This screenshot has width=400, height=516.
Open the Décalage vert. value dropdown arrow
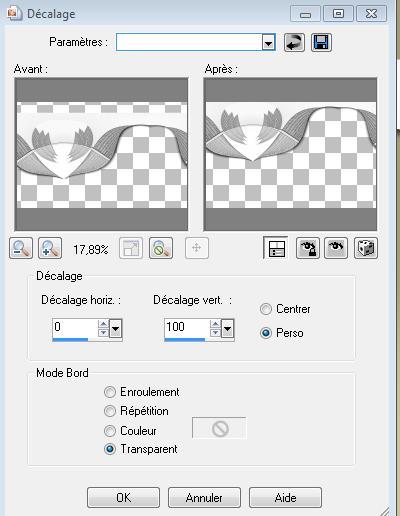[x=227, y=329]
